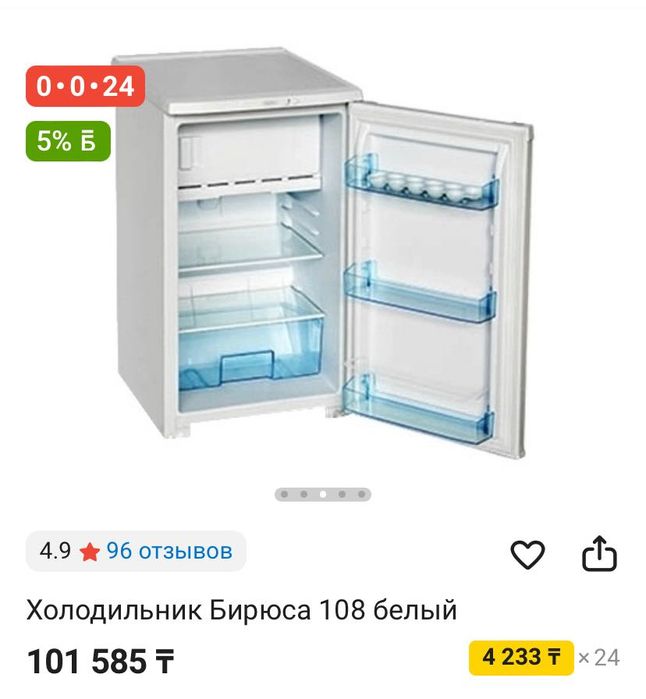Click the bottom door shelf in the photo
Image resolution: width=646 pixels, height=699 pixels.
418,409
